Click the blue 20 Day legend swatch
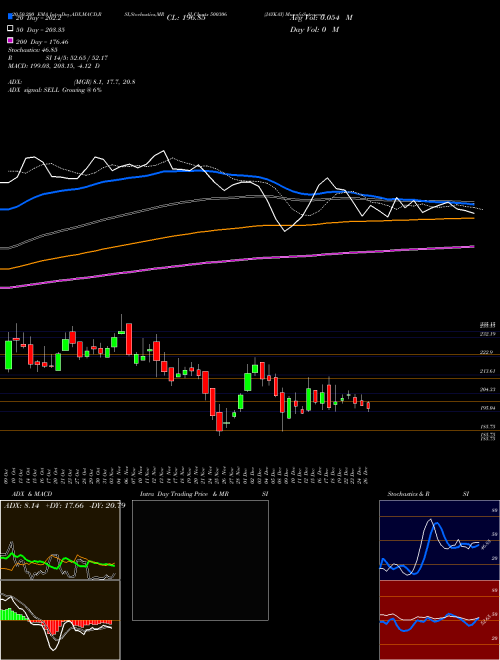Viewport: 500px width, 660px height. (x=10, y=17)
